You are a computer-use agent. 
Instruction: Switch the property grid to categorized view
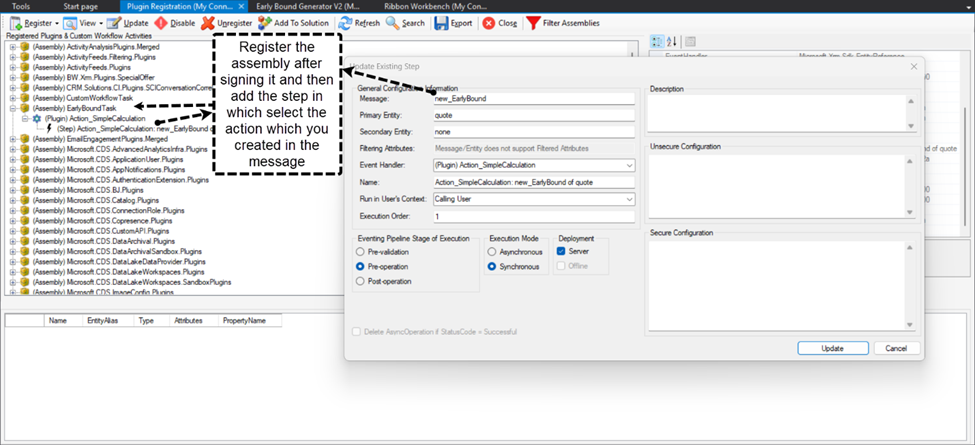[657, 42]
